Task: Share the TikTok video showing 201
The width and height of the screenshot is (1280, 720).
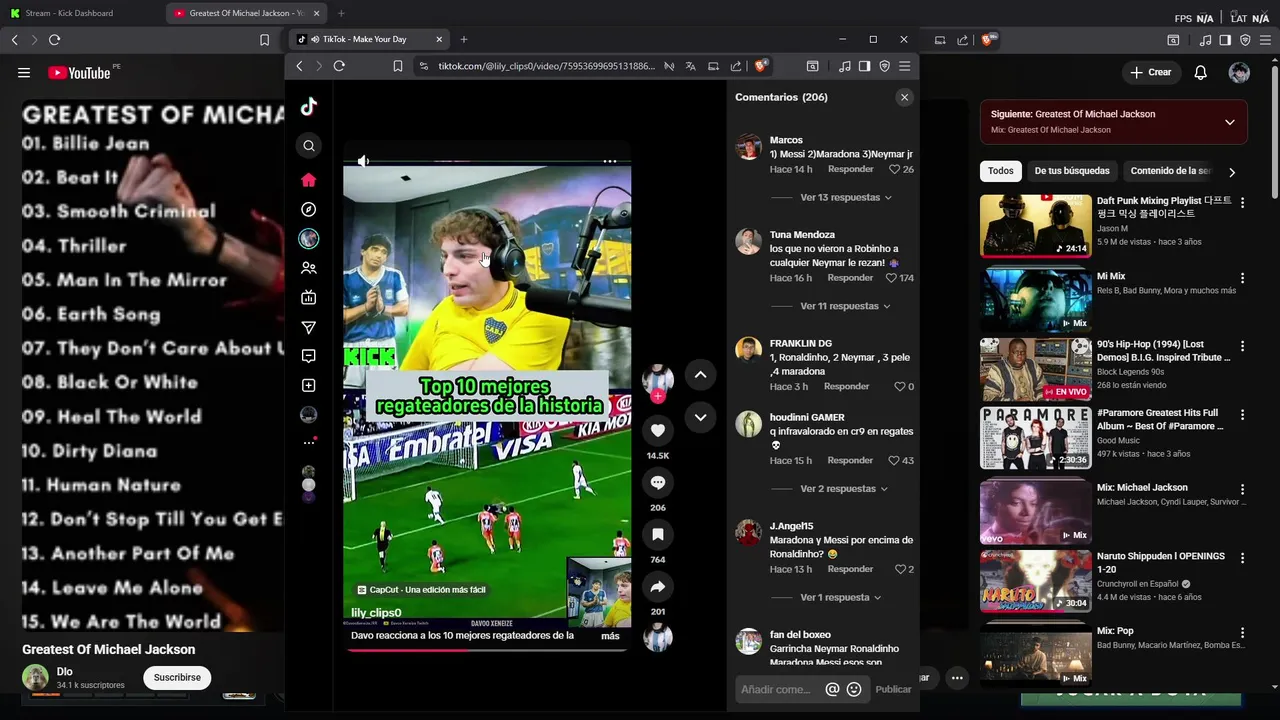Action: (x=658, y=587)
